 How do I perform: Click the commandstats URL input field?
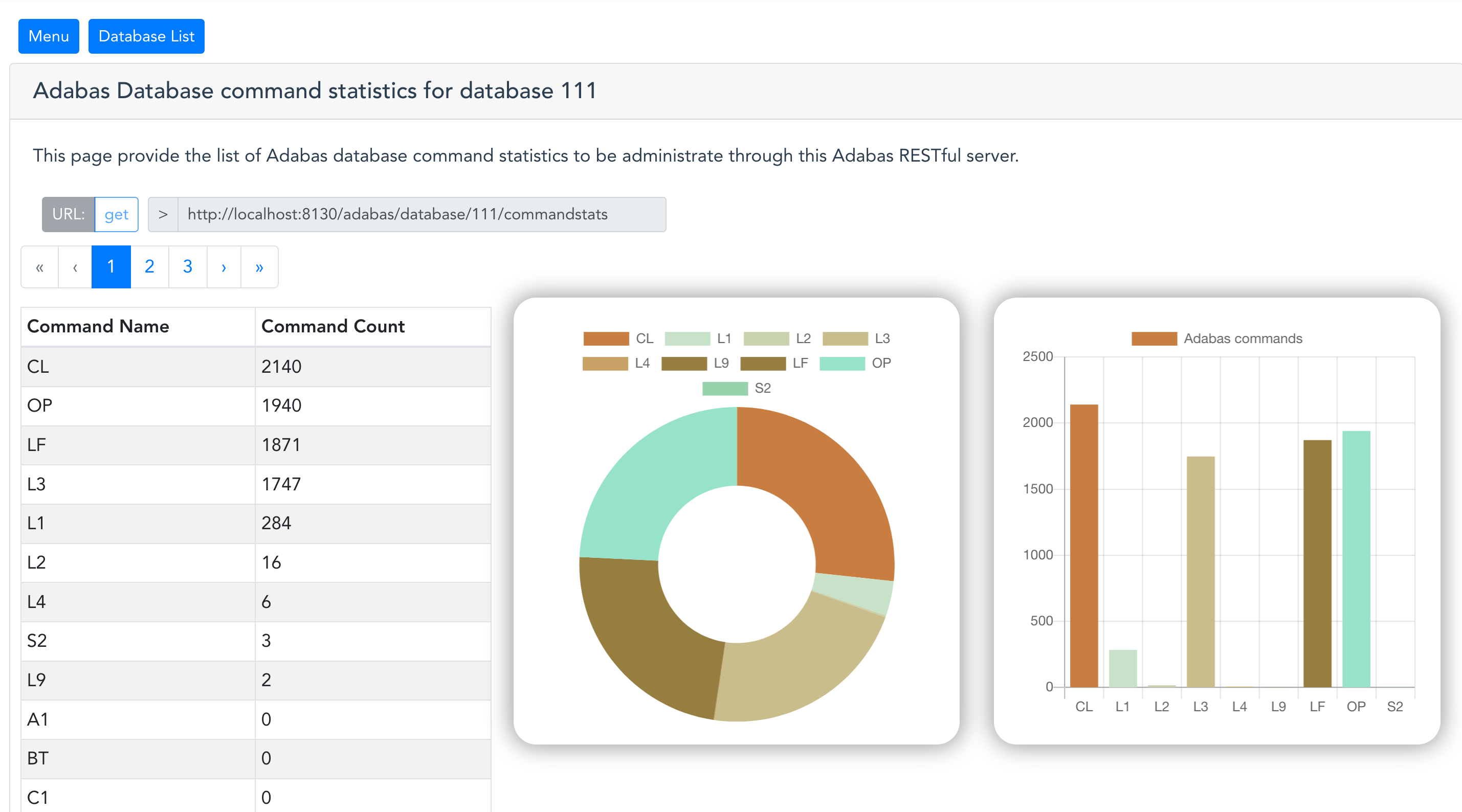[421, 214]
